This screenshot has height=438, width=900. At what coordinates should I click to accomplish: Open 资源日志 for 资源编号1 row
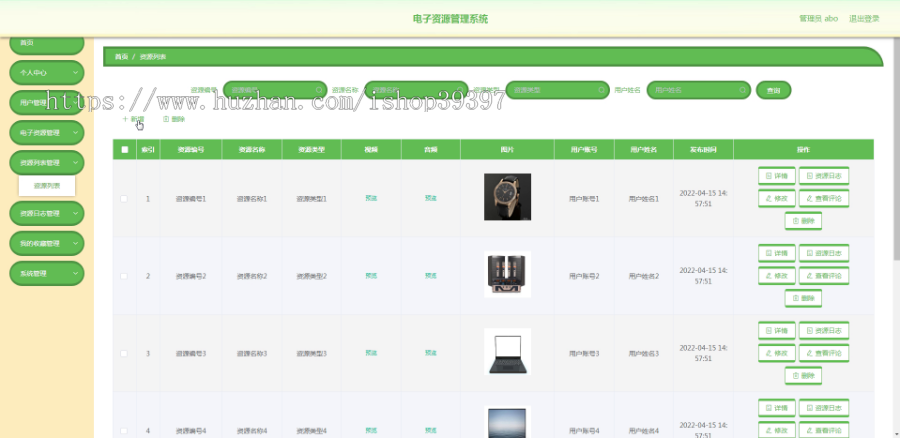tap(824, 176)
